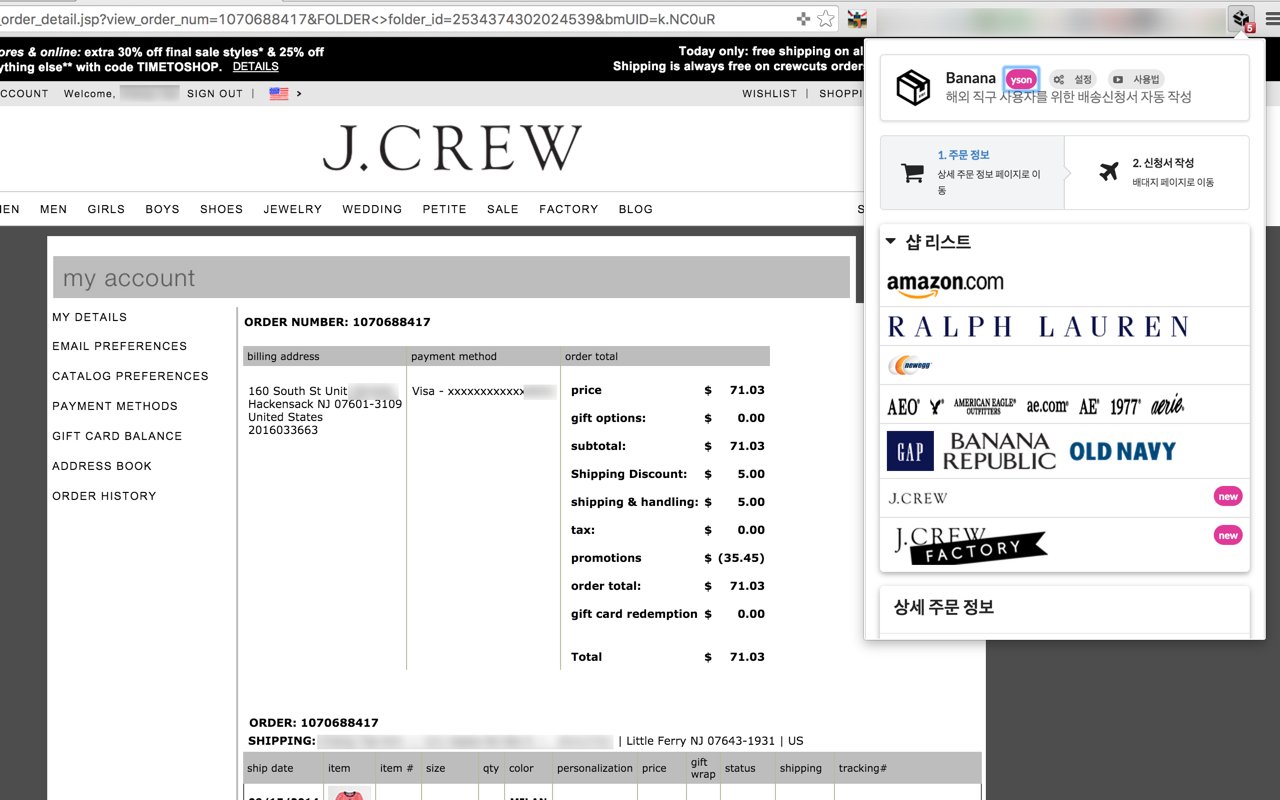Open the WEDDING navigation menu
The height and width of the screenshot is (800, 1280).
coord(372,209)
